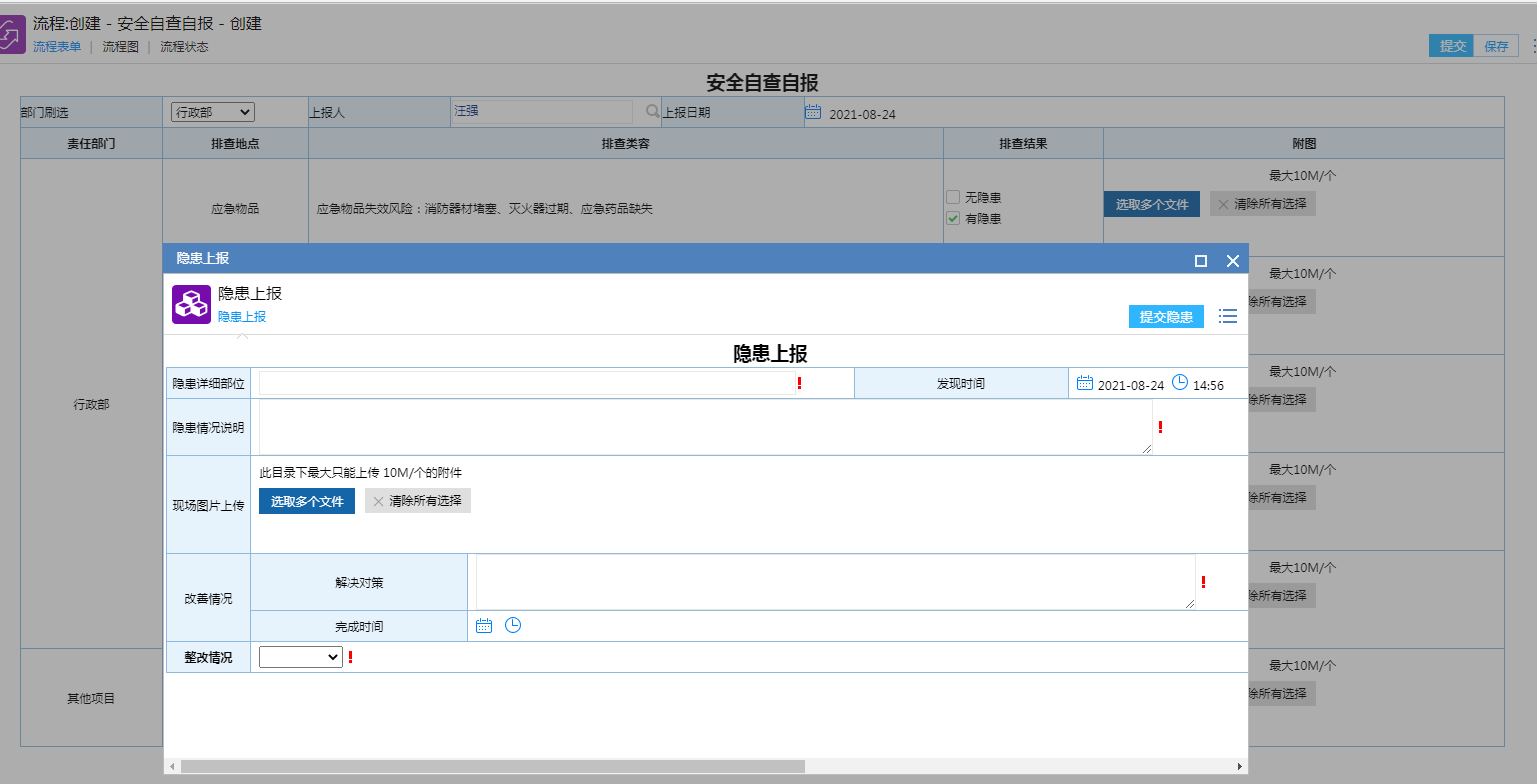
Task: Uncheck the 有隐患 checkbox
Action: pos(953,218)
